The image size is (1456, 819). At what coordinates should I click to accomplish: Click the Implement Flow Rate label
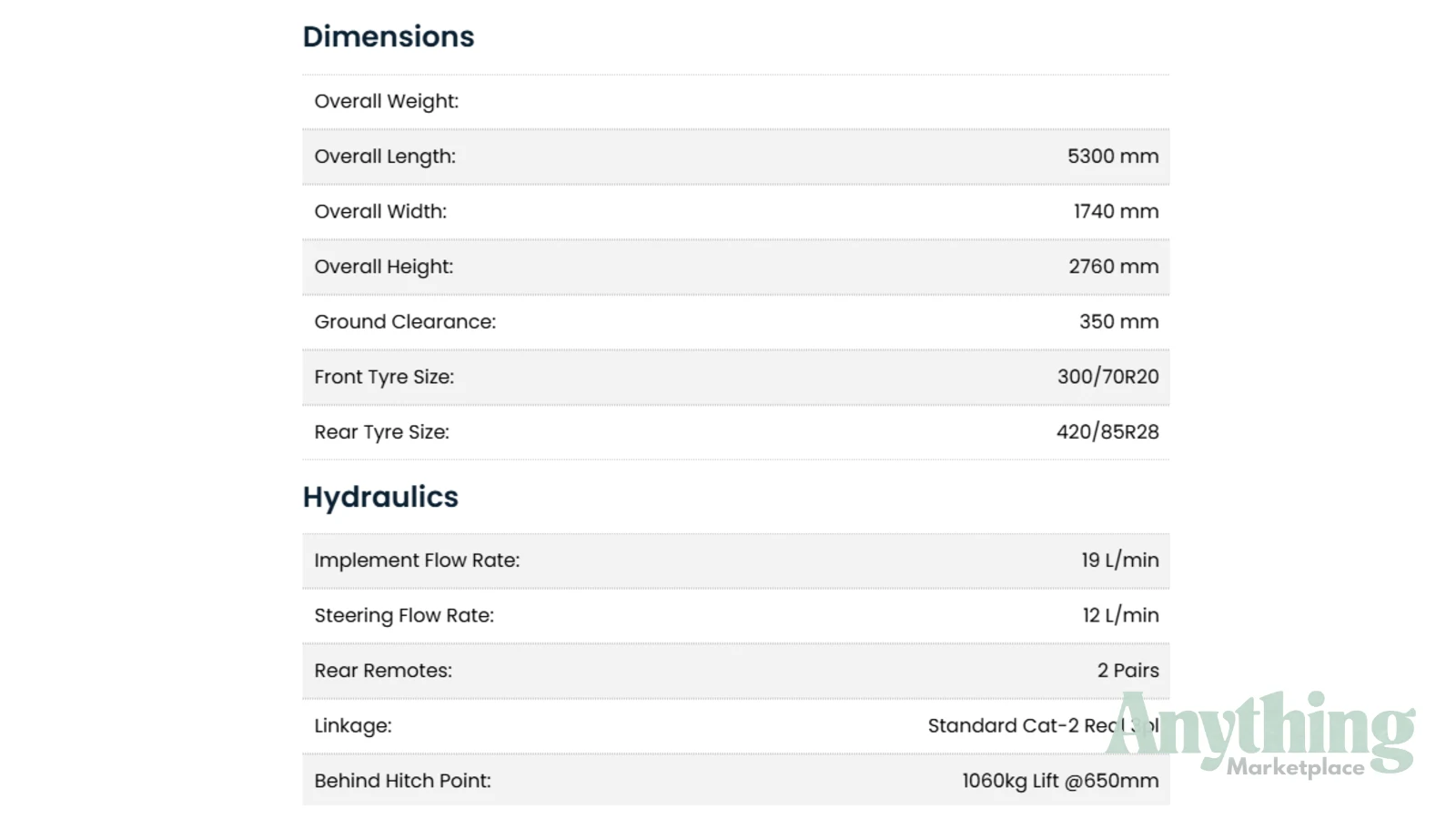click(417, 561)
